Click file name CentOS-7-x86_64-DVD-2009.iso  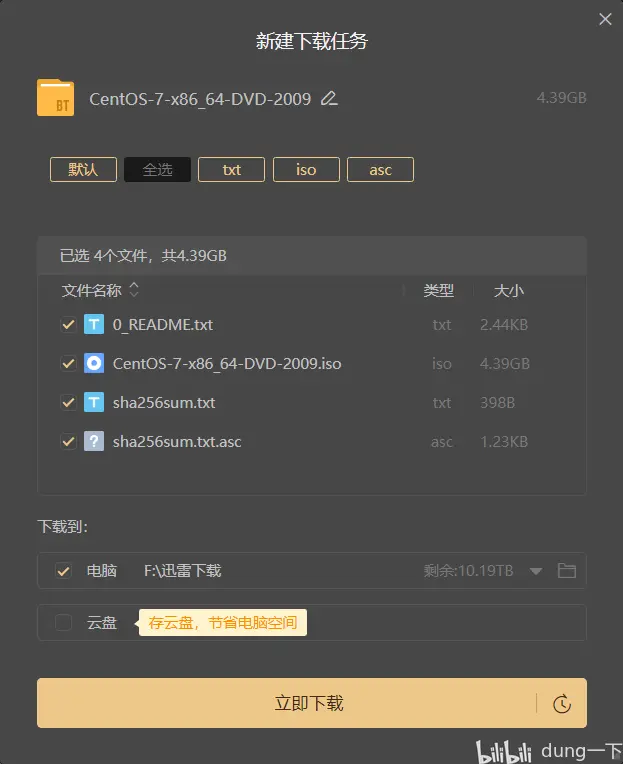click(x=227, y=363)
